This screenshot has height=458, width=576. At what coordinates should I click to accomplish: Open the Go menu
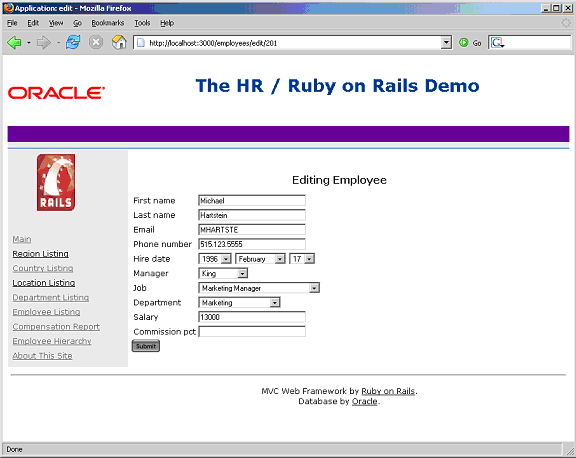click(77, 23)
